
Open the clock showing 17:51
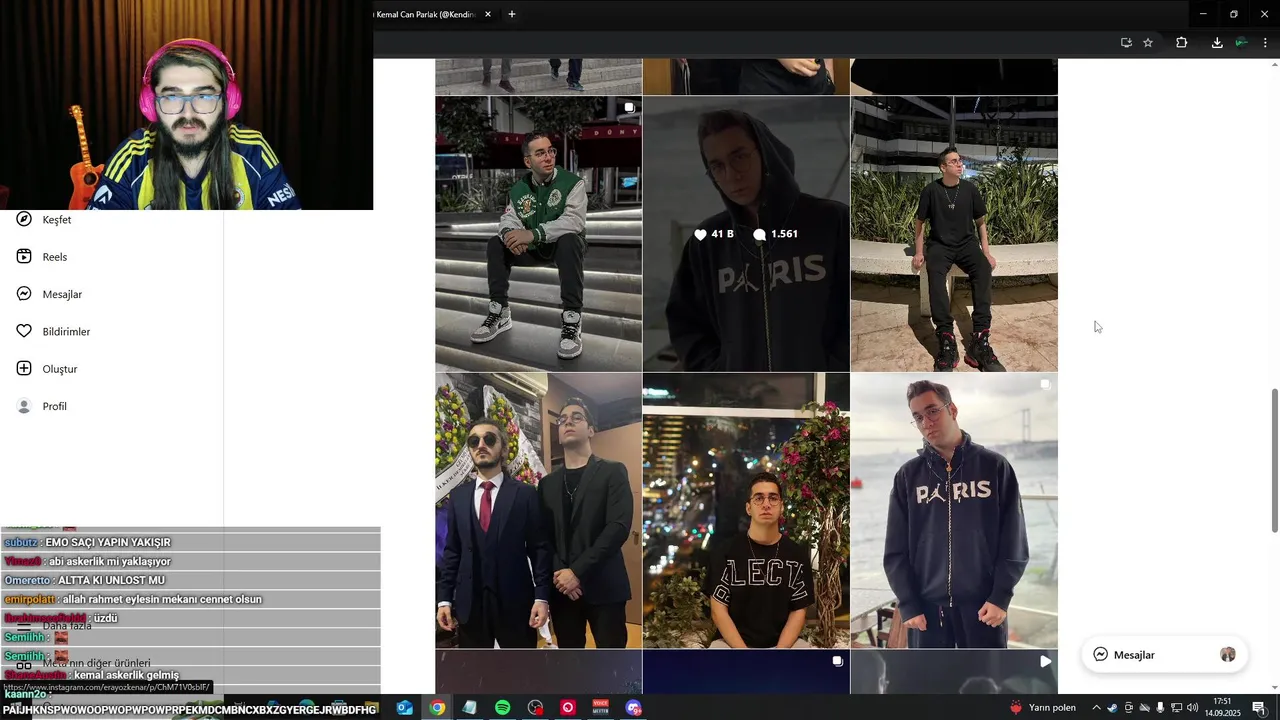(x=1222, y=708)
